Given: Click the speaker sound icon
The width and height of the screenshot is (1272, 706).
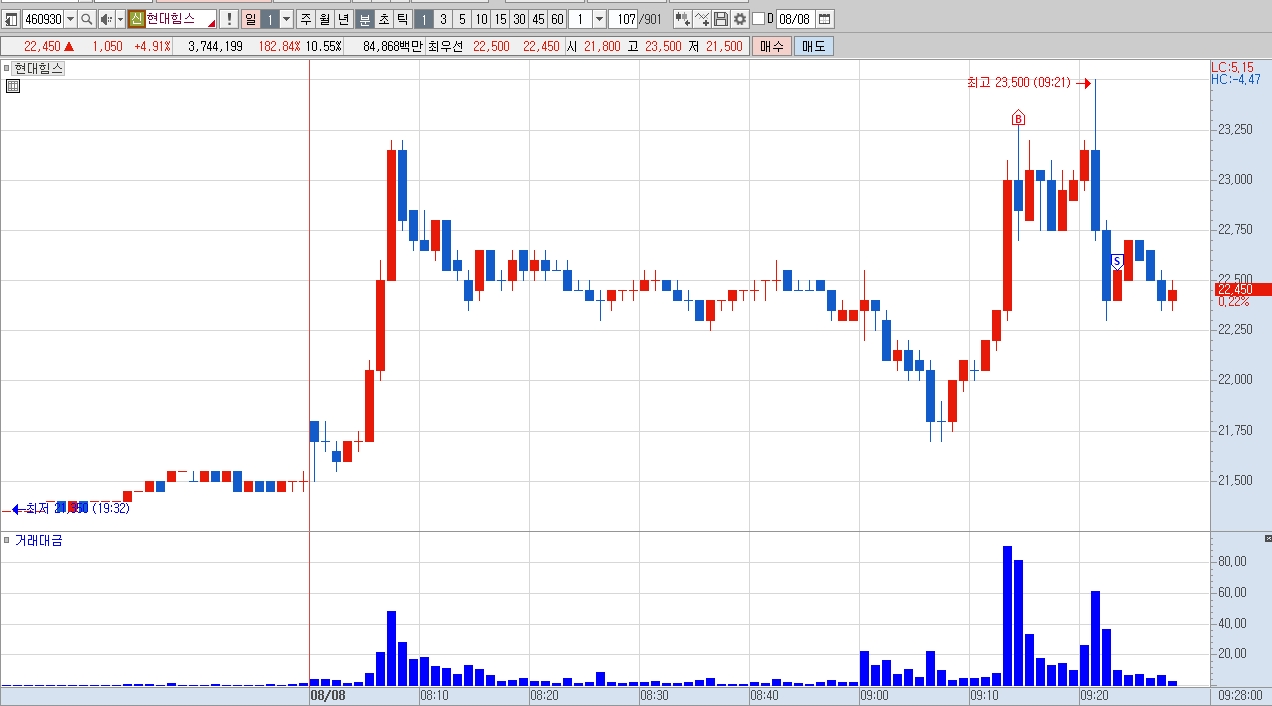Looking at the screenshot, I should tap(106, 19).
